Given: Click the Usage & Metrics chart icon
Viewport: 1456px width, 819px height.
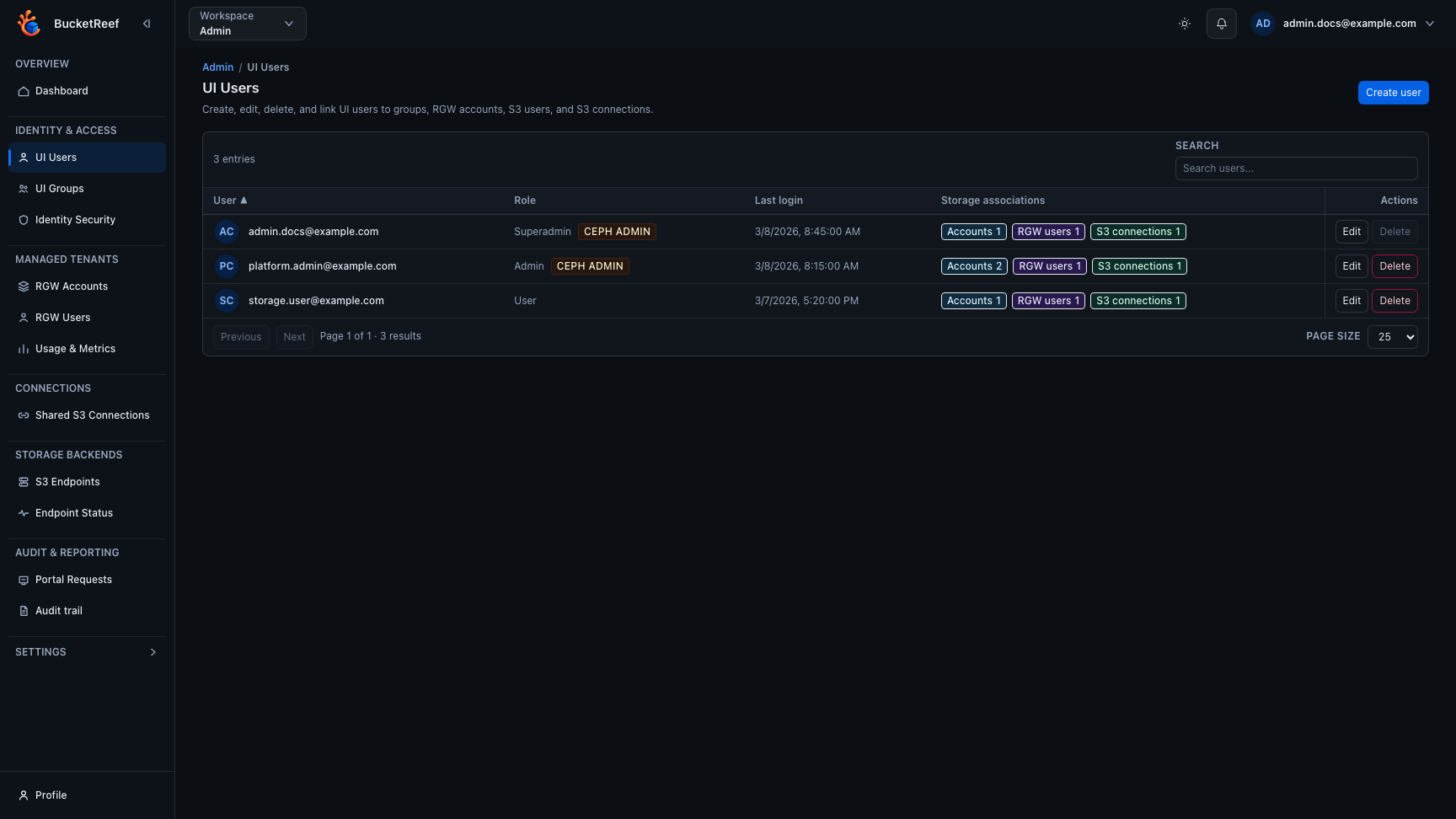Looking at the screenshot, I should 24,349.
